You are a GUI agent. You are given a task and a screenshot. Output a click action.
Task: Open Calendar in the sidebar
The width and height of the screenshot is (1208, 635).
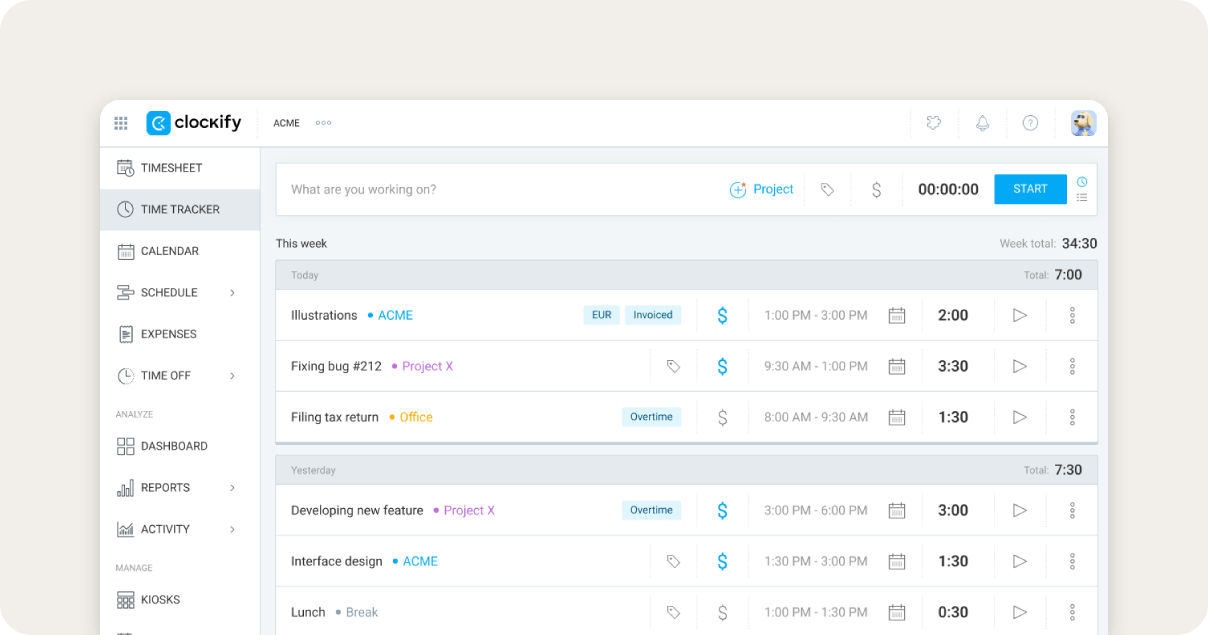click(x=180, y=251)
